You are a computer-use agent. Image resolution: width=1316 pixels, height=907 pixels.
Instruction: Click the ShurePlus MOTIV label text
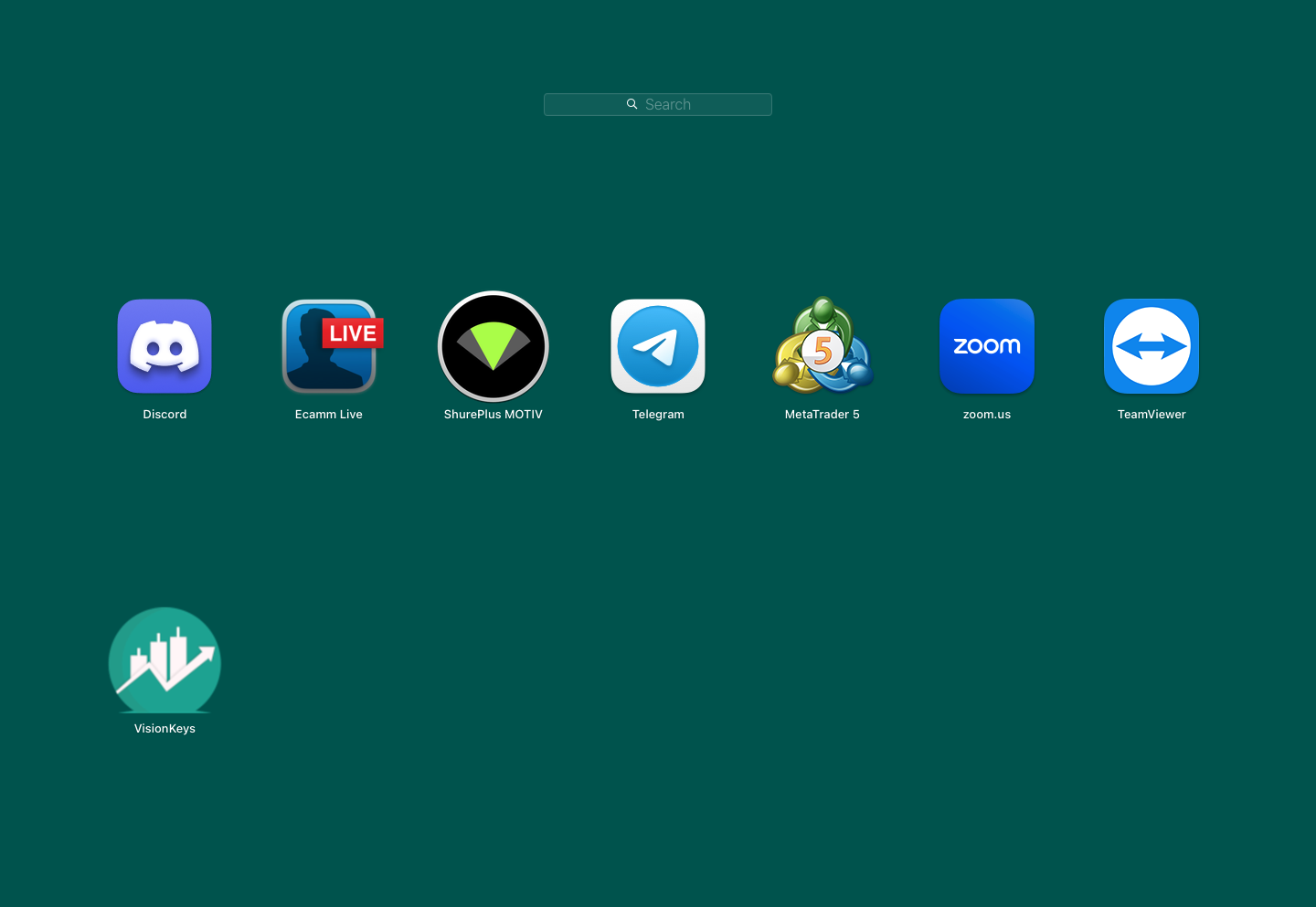click(x=493, y=415)
